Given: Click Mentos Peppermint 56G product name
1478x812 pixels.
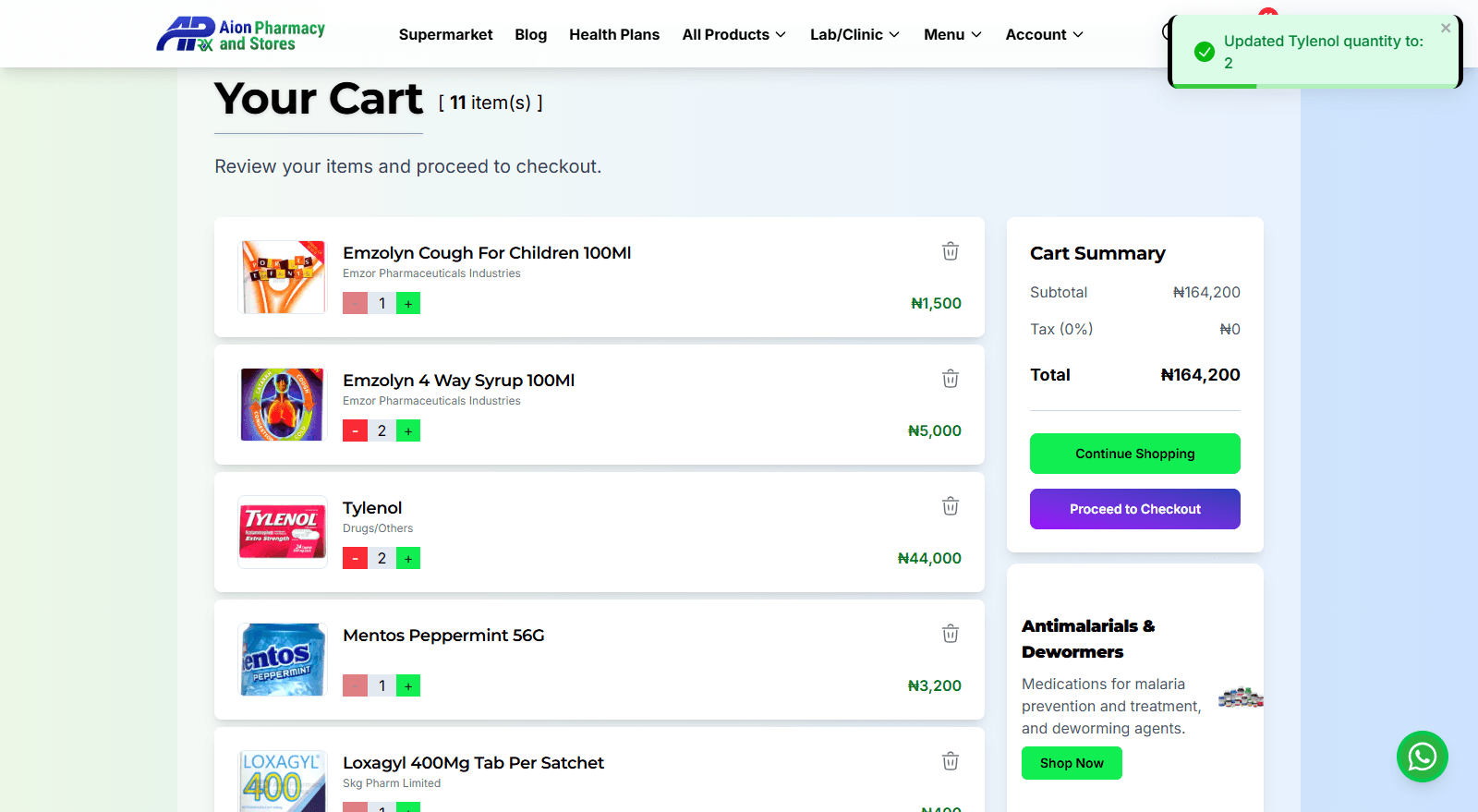Looking at the screenshot, I should (x=443, y=636).
